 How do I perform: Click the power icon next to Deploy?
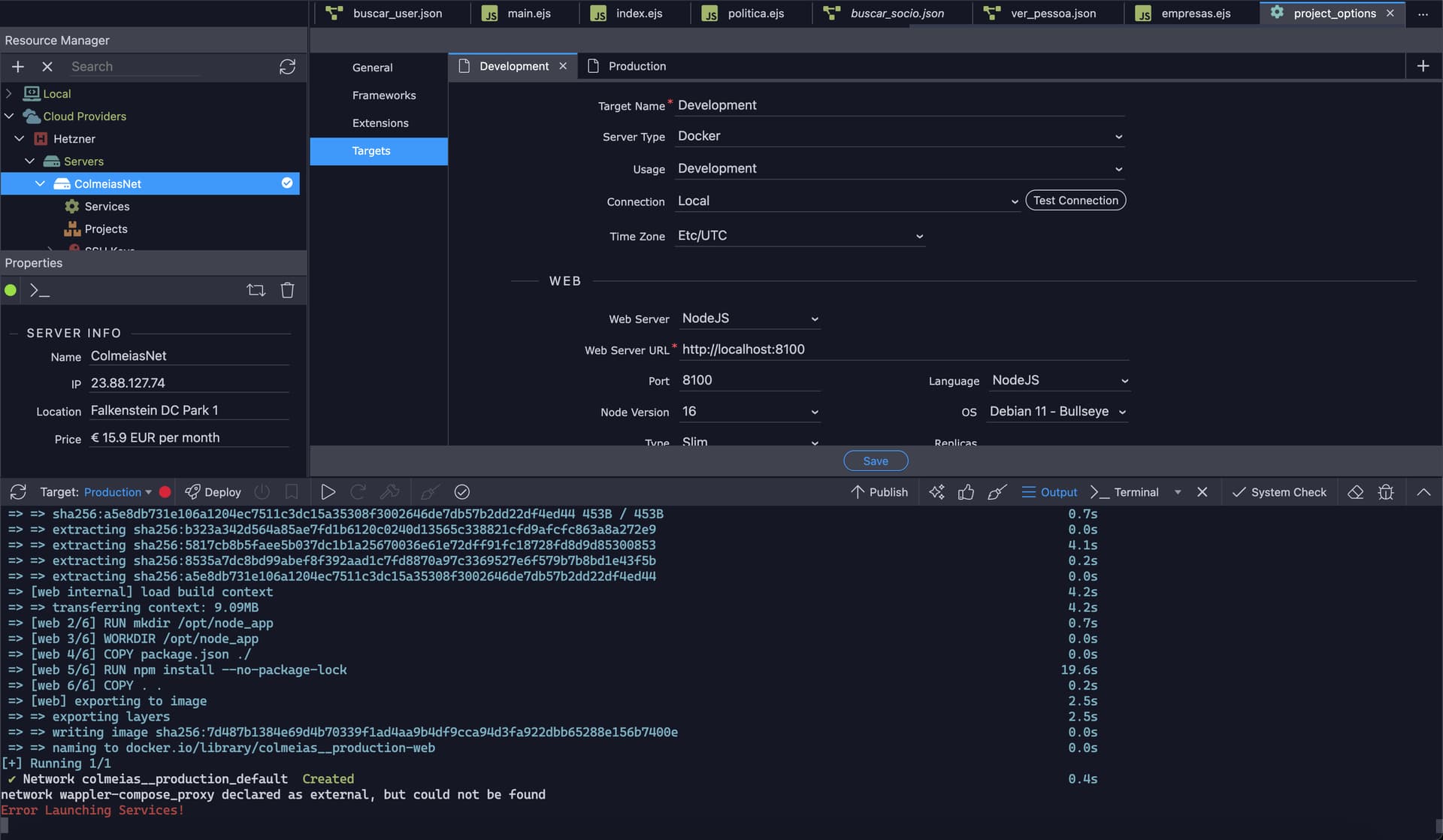262,492
